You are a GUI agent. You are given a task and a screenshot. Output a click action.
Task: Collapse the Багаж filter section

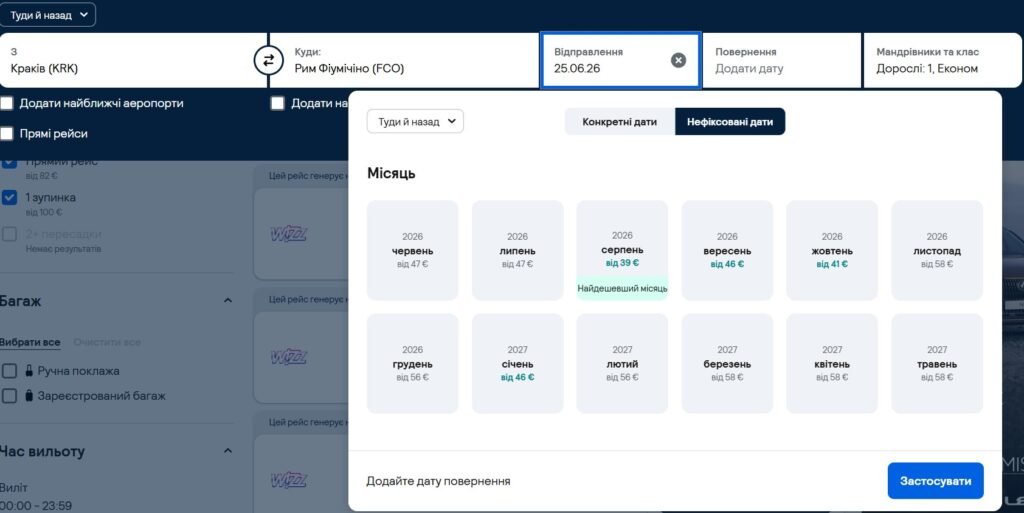click(227, 300)
